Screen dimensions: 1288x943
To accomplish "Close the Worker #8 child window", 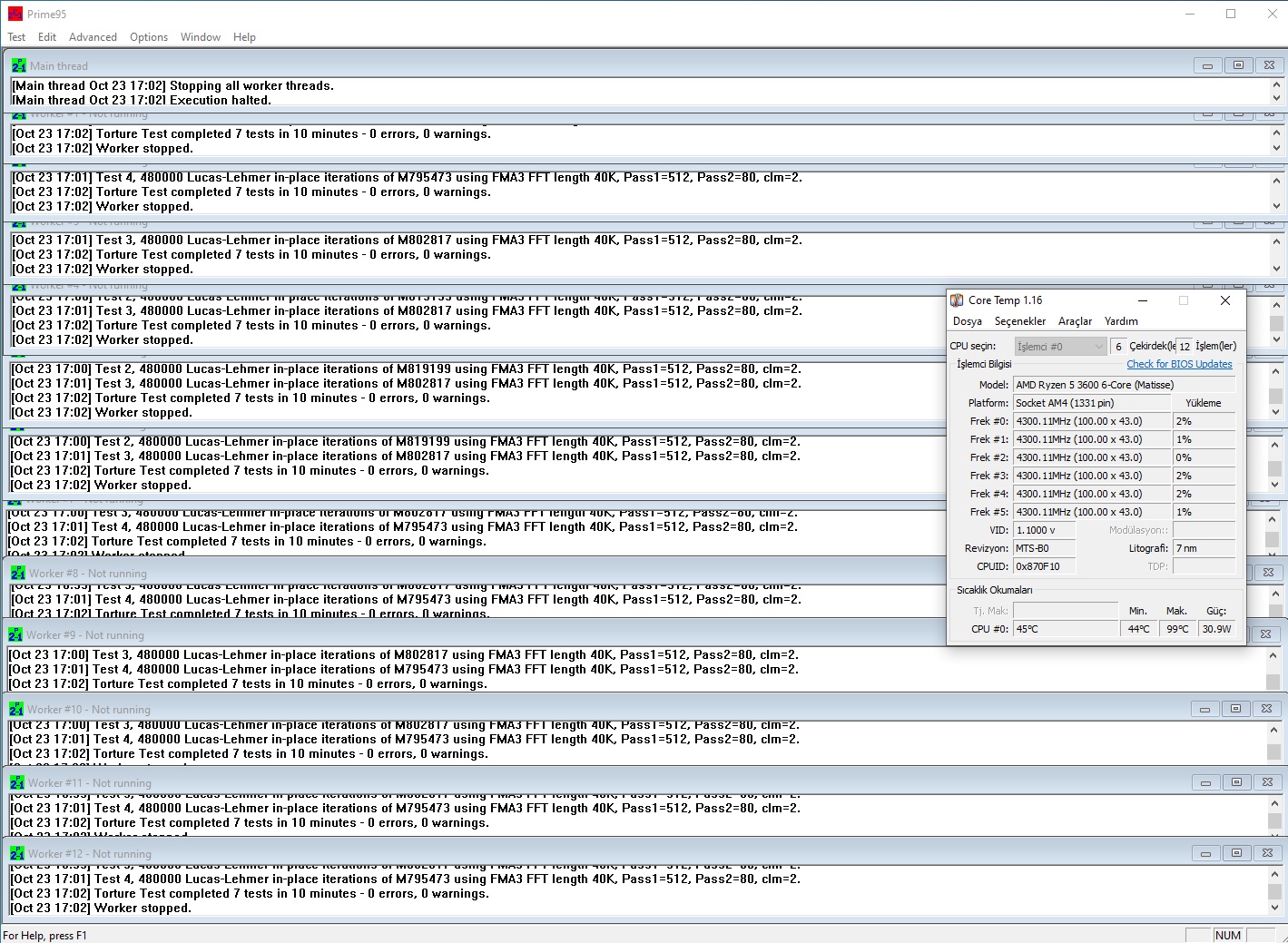I will tap(1268, 573).
